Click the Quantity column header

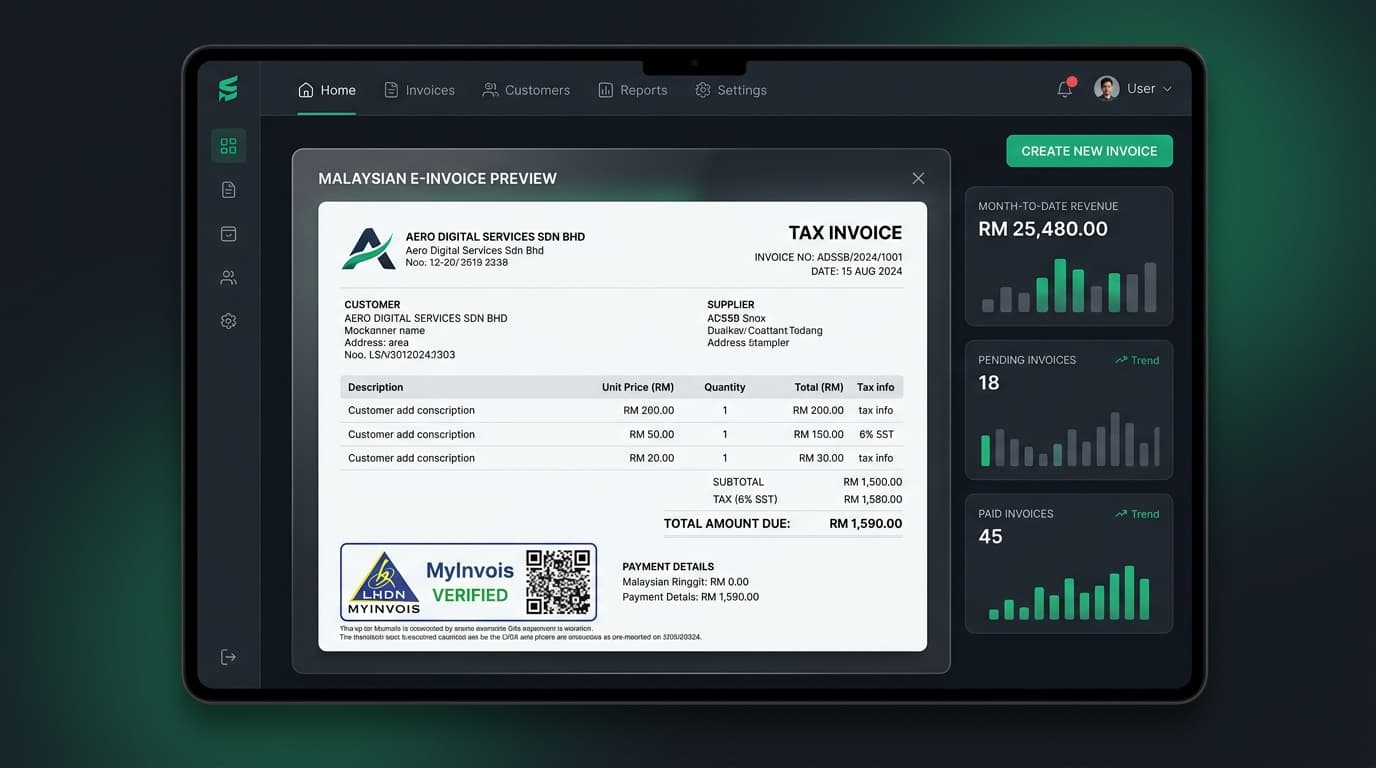[x=725, y=387]
